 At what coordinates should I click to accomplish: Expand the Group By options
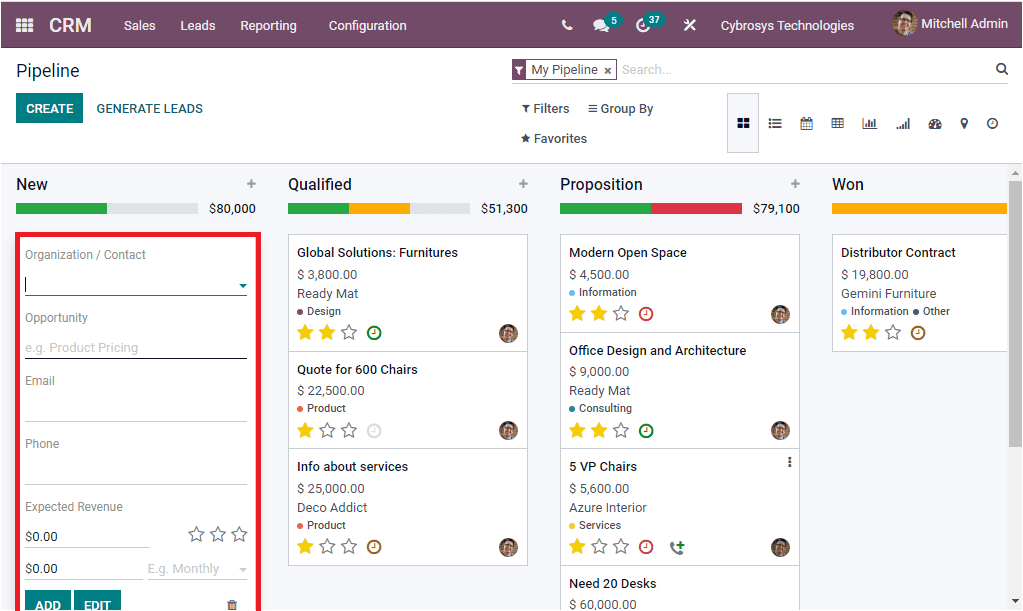pos(619,108)
